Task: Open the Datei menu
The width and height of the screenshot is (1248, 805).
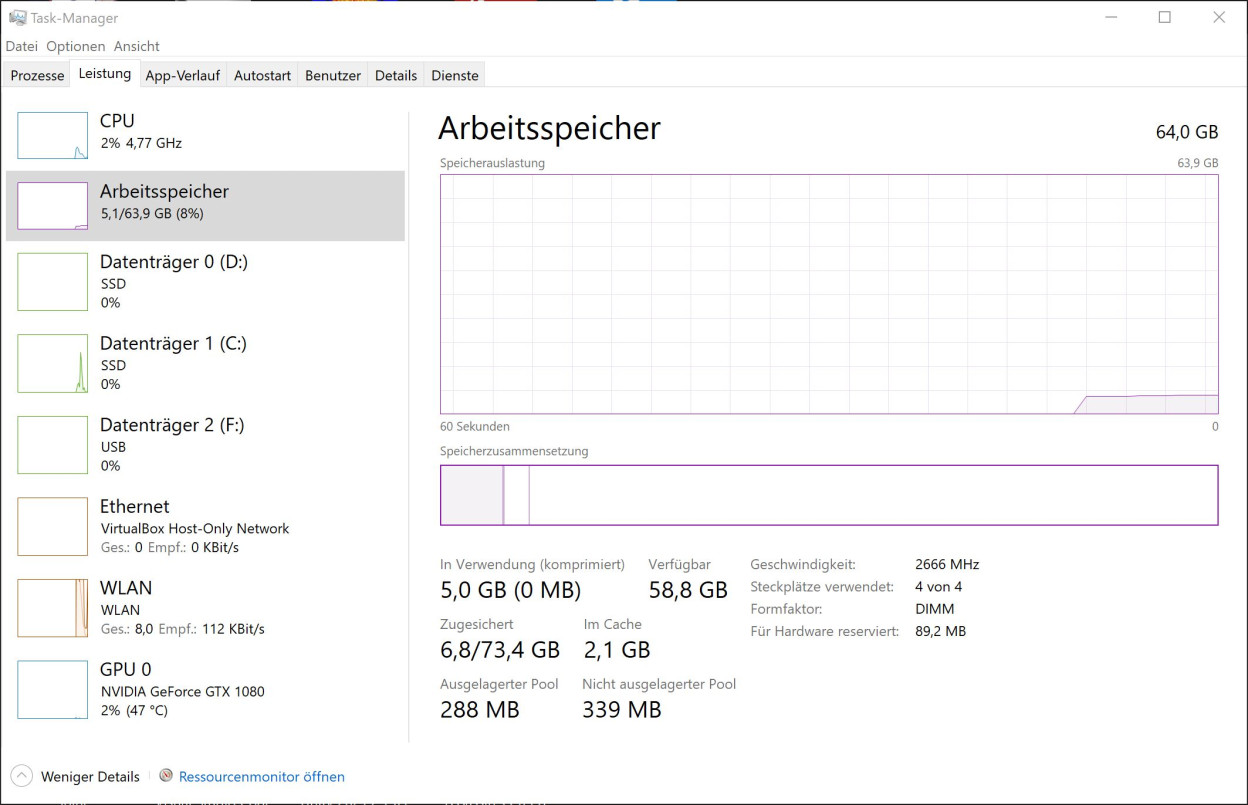Action: click(22, 46)
